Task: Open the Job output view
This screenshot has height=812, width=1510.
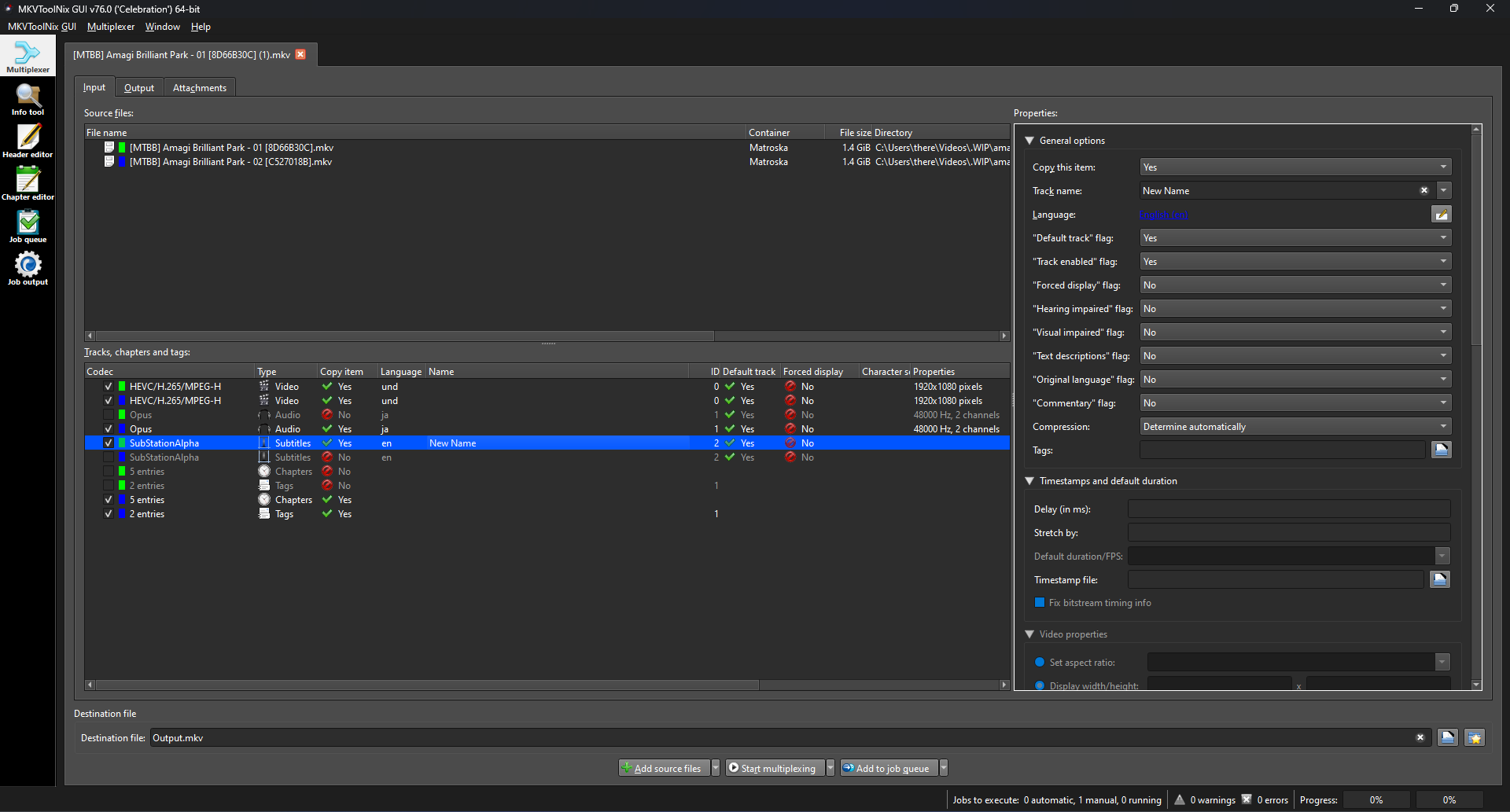Action: coord(28,269)
